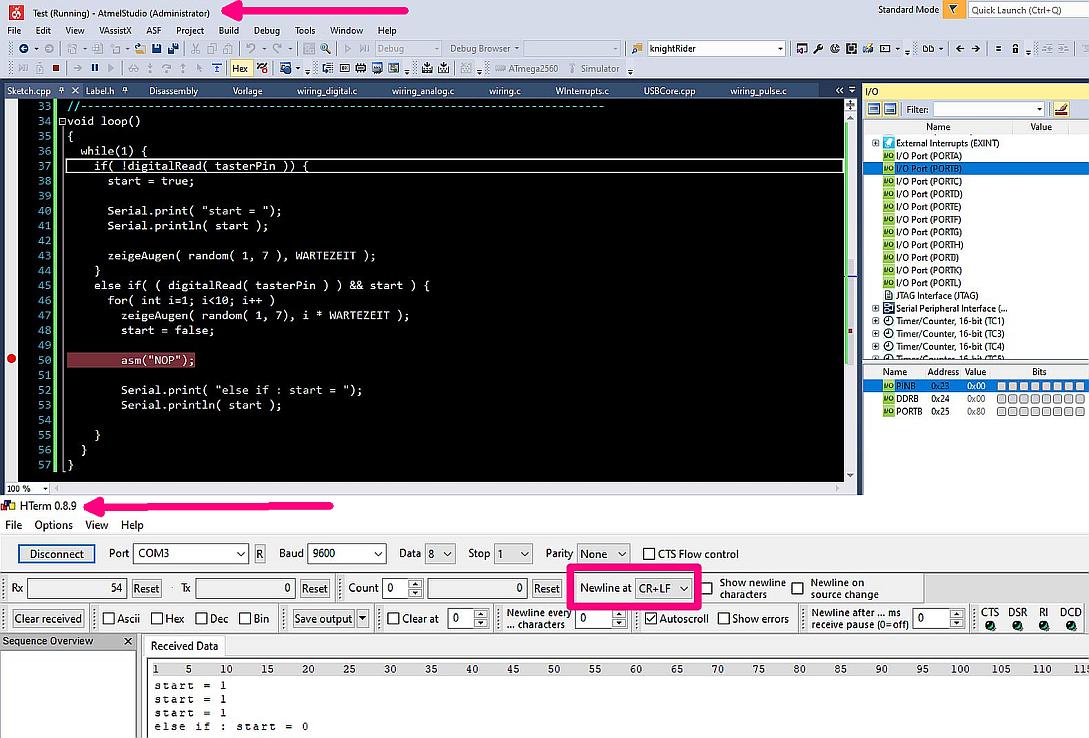The image size is (1089, 738).
Task: Click the Save file floppy icon
Action: [157, 49]
